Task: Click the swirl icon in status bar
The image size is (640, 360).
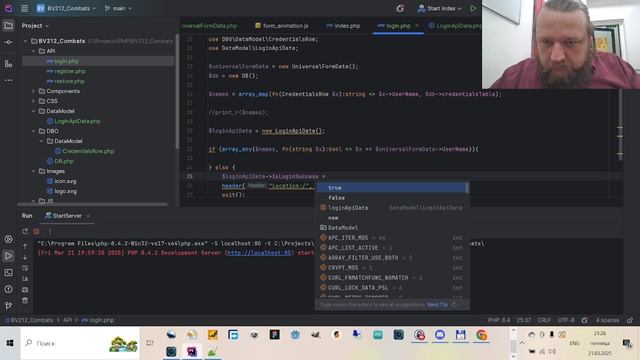Action: pyautogui.click(x=584, y=320)
